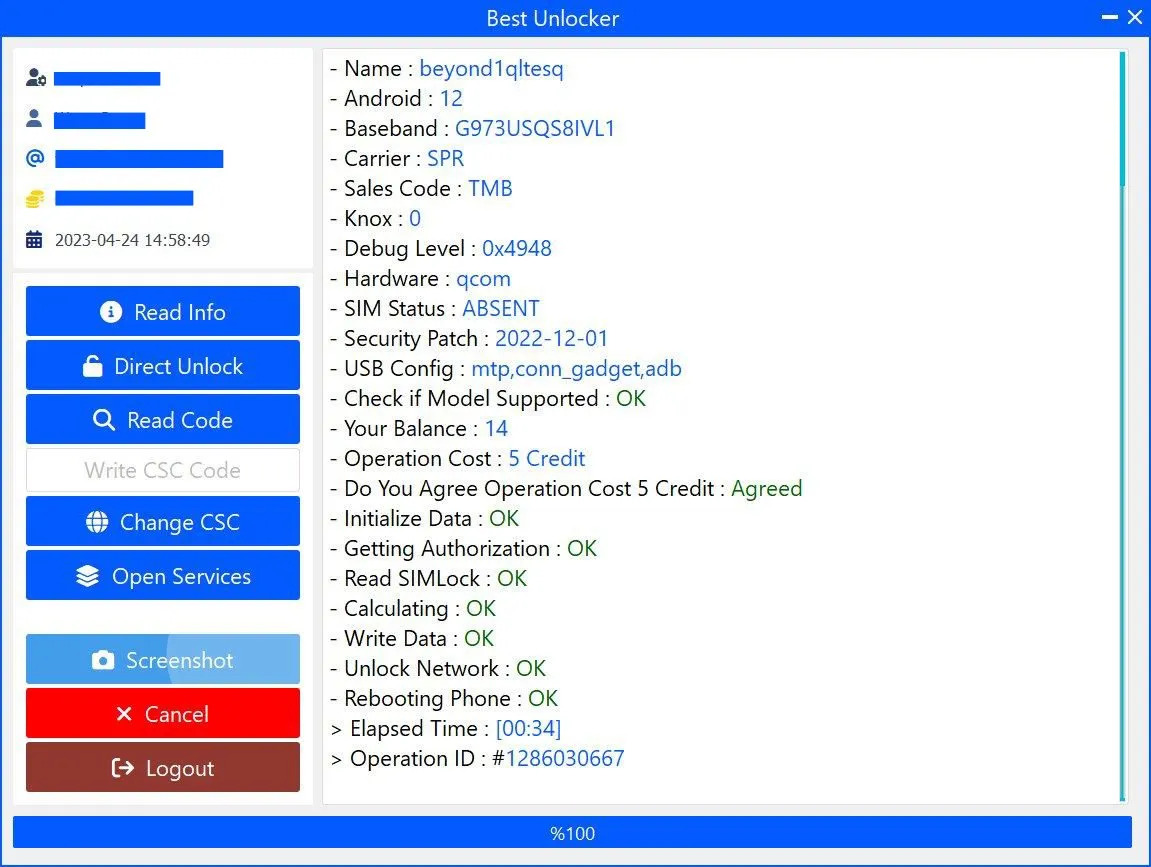
Task: Click the Read SIMLock : OK line
Action: click(x=428, y=578)
